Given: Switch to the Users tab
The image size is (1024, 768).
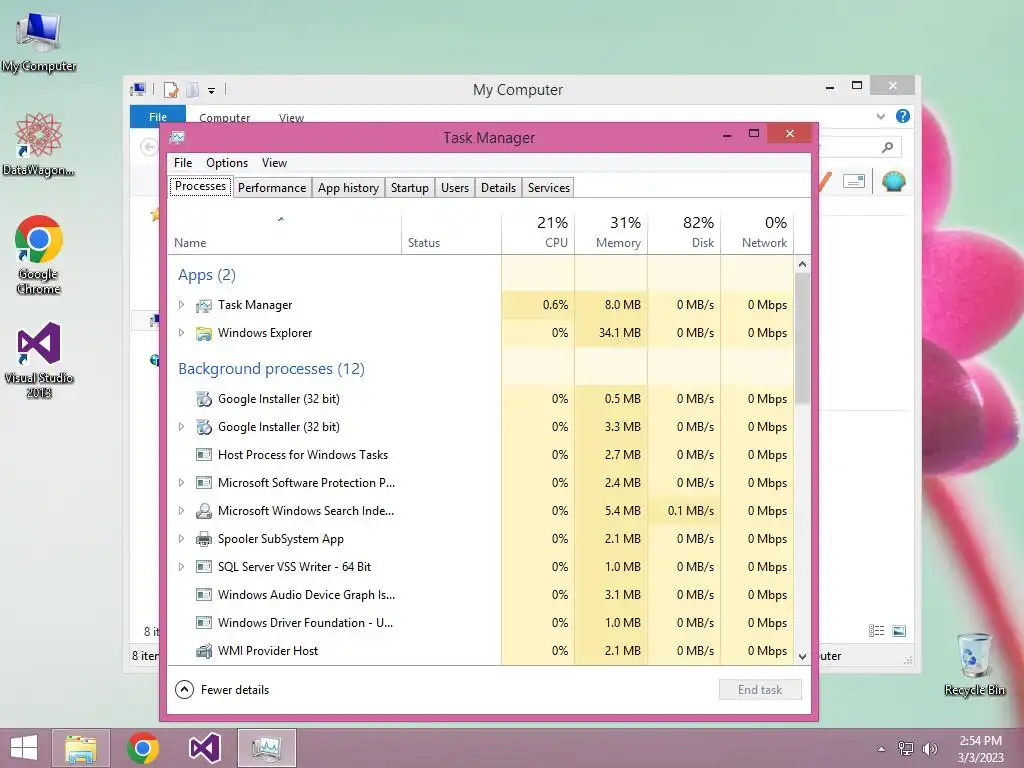Looking at the screenshot, I should pyautogui.click(x=455, y=187).
